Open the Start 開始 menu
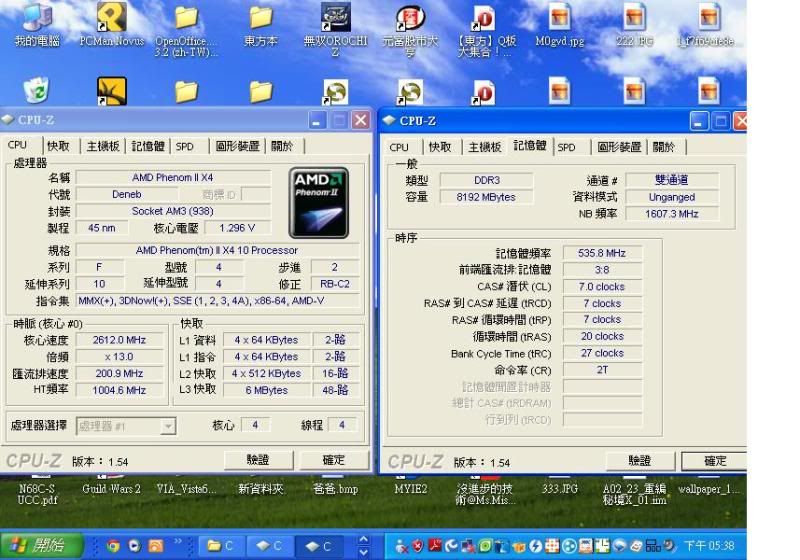Screen dimensions: 800x560 tap(41, 546)
